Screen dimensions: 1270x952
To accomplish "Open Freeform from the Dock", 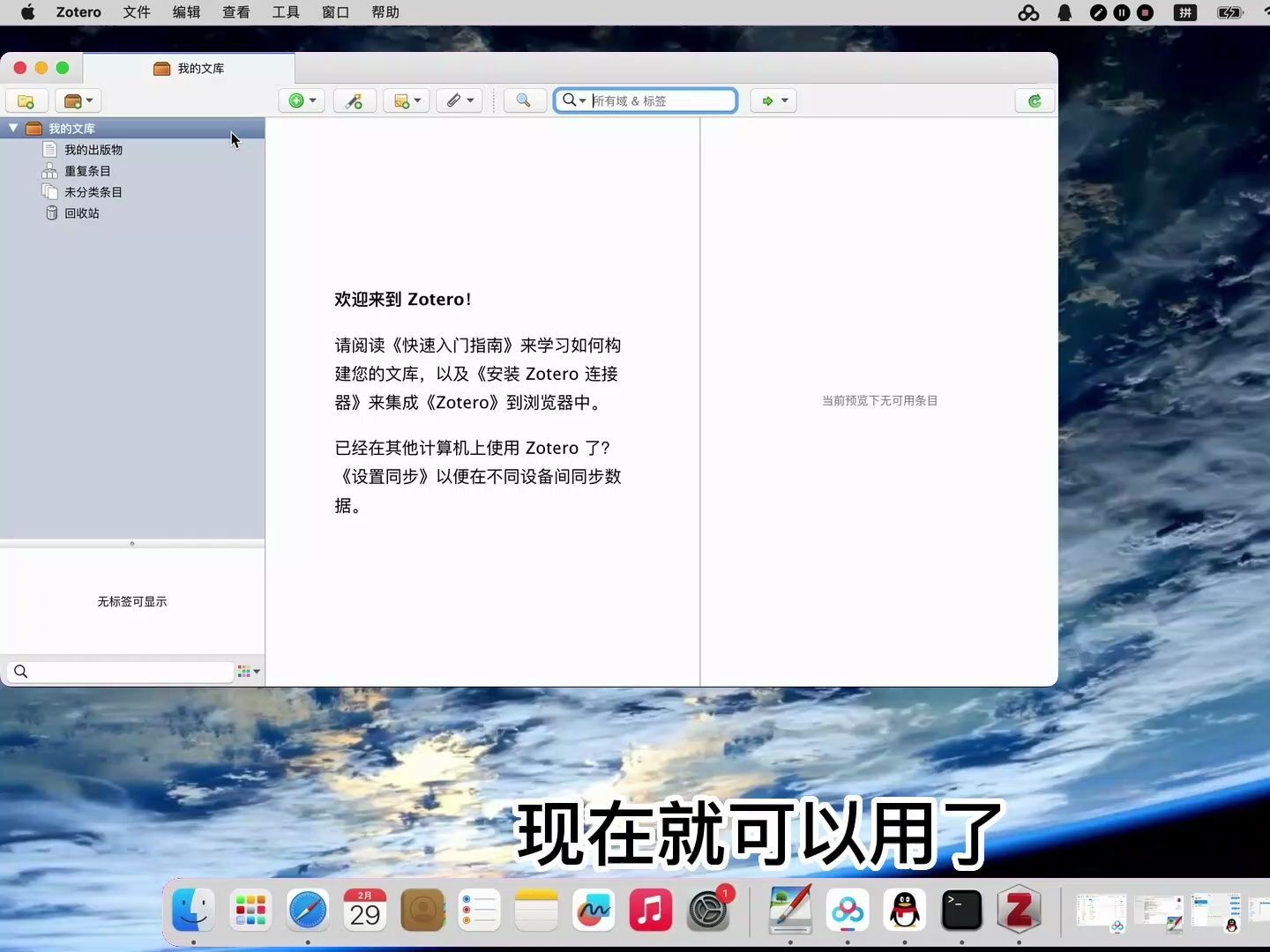I will coord(594,910).
